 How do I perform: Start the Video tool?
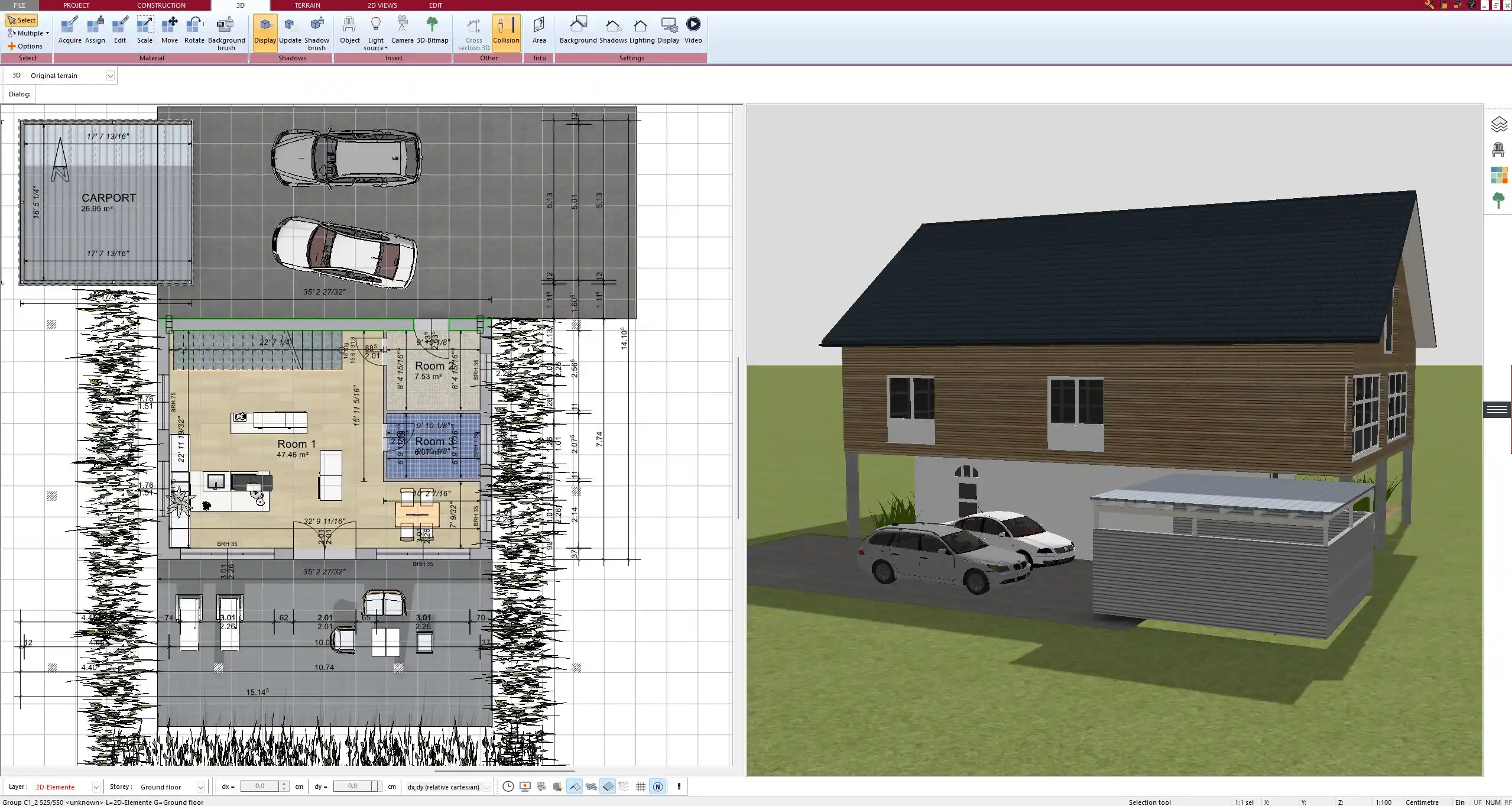coord(693,31)
